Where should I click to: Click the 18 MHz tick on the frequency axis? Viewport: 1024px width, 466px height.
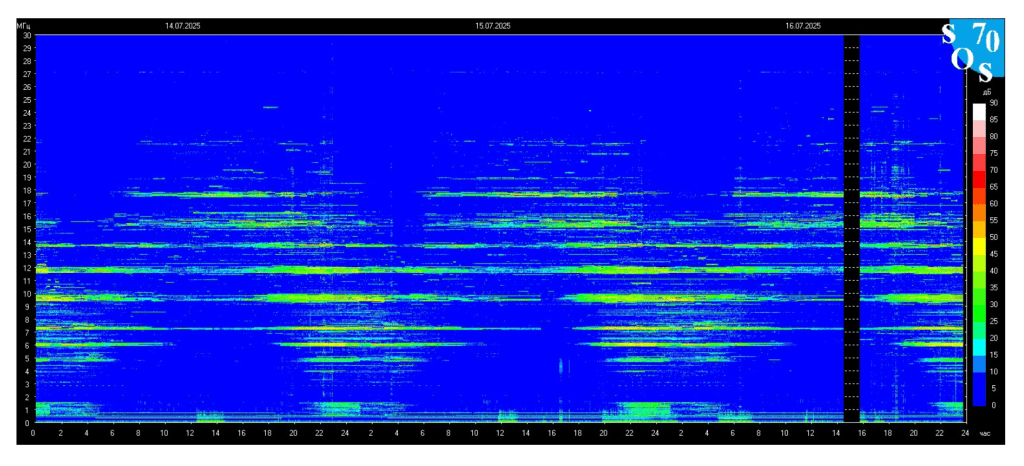[27, 191]
